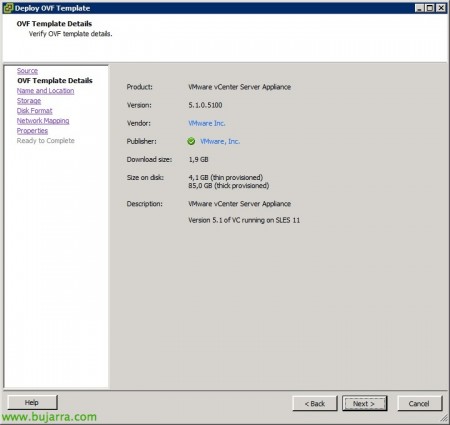The width and height of the screenshot is (450, 425).
Task: Click the Deploy OVF Template title bar icon
Action: tap(8, 8)
